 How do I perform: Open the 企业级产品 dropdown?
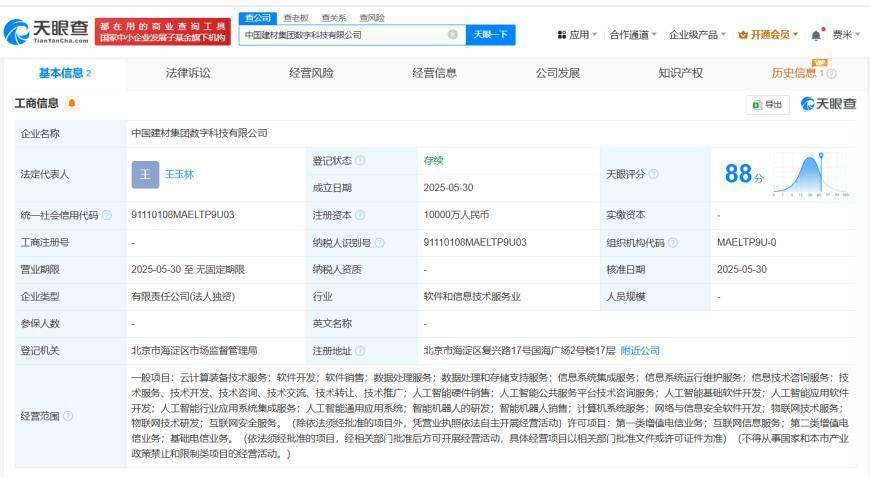697,34
